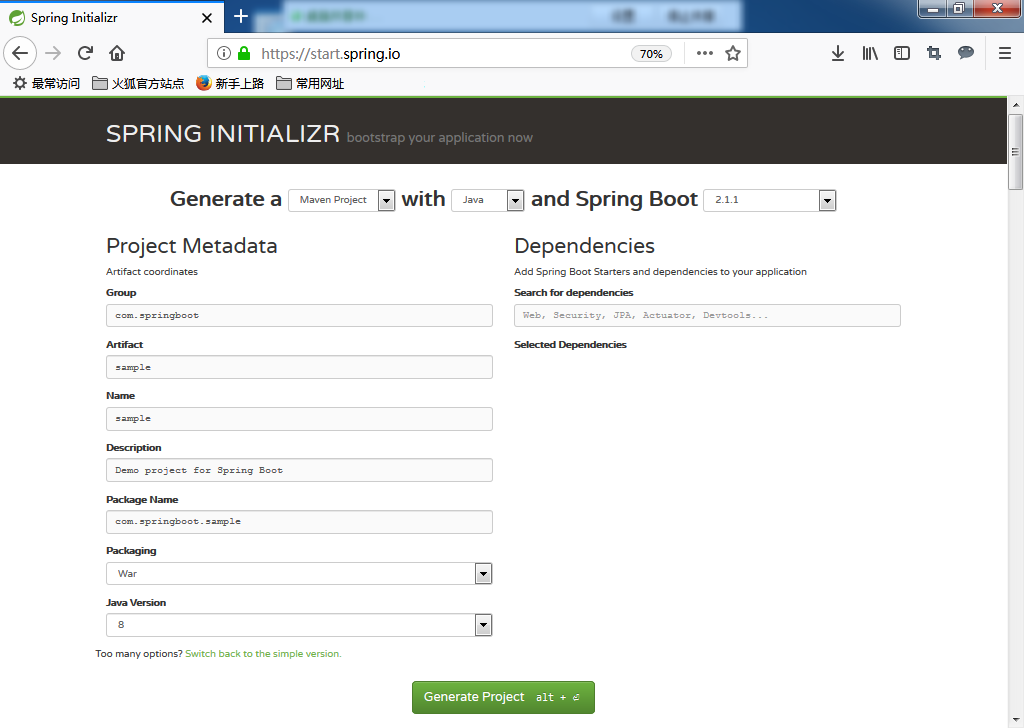Select the Spring Initializr browser tab
Viewport: 1024px width, 728px height.
pyautogui.click(x=110, y=17)
